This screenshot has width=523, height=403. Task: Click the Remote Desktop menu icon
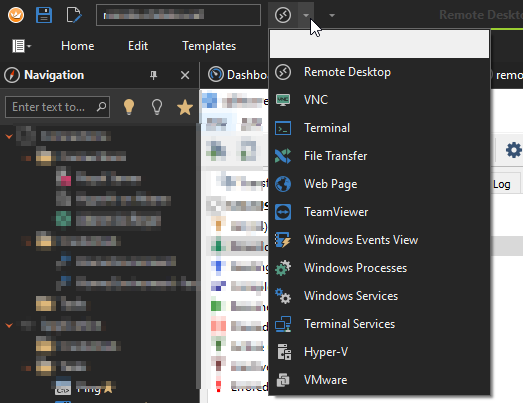tap(283, 72)
